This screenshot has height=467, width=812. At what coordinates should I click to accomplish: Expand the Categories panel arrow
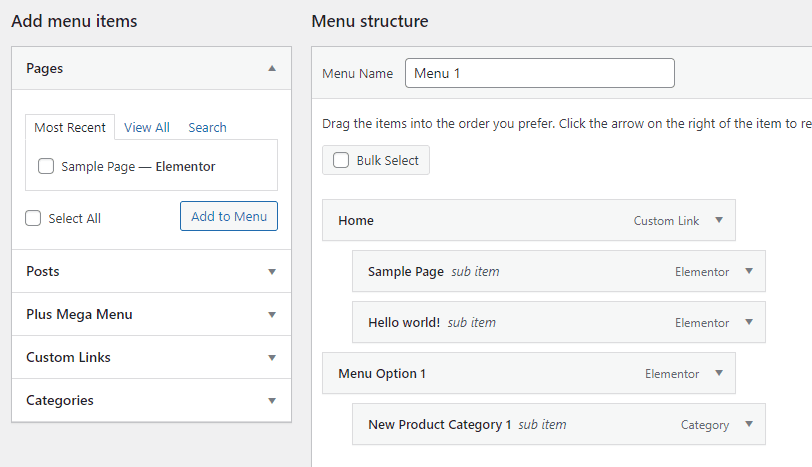(x=272, y=401)
